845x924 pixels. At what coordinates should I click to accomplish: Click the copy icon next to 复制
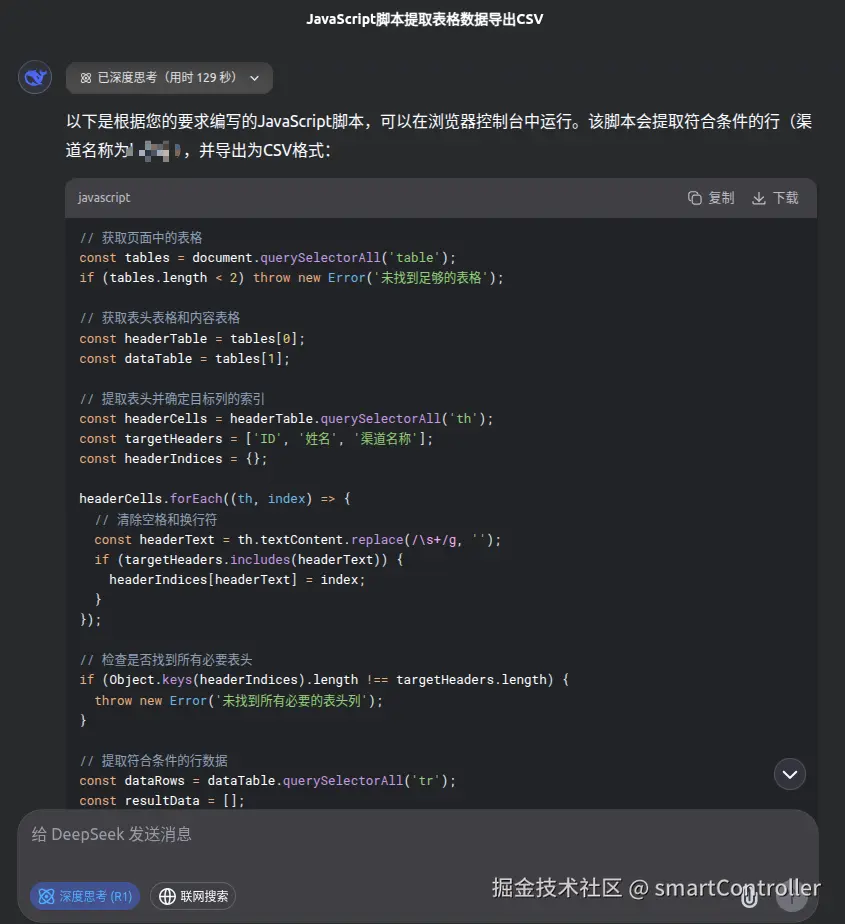[x=695, y=198]
